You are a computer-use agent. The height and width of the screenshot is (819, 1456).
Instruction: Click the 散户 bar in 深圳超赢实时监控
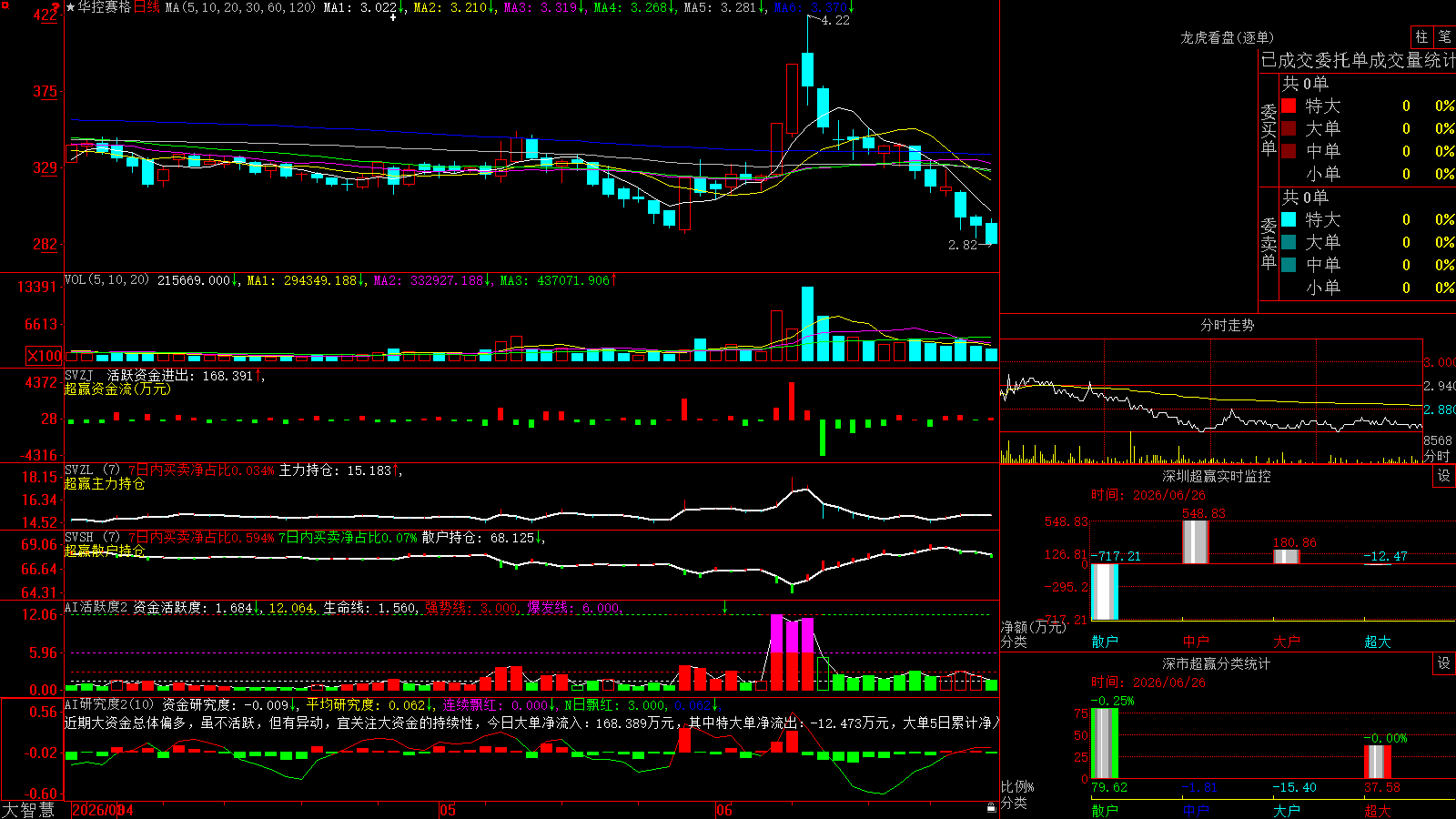pos(1105,591)
